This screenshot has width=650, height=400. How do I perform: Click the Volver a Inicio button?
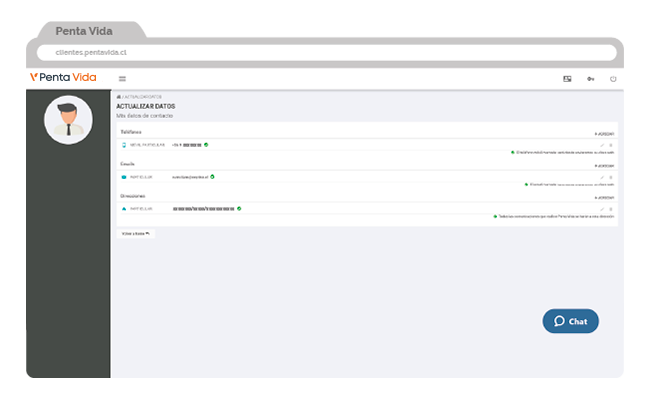136,234
